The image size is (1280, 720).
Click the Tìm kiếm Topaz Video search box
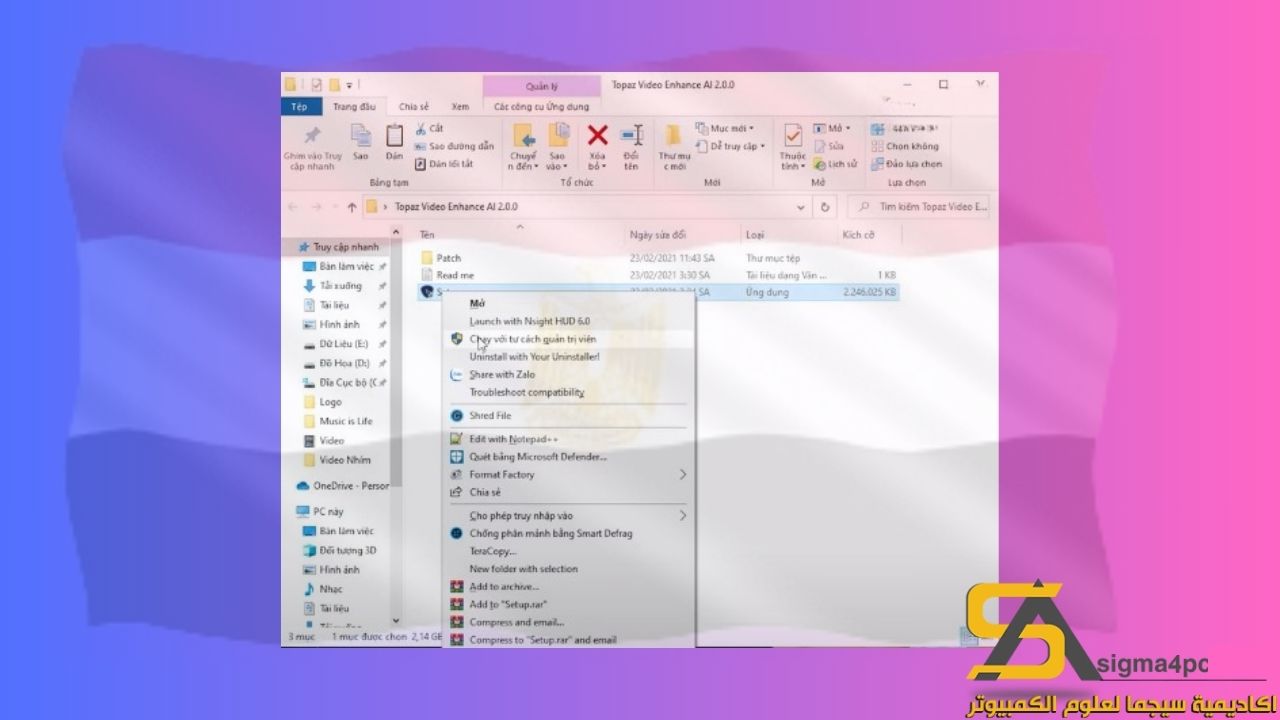coord(920,207)
